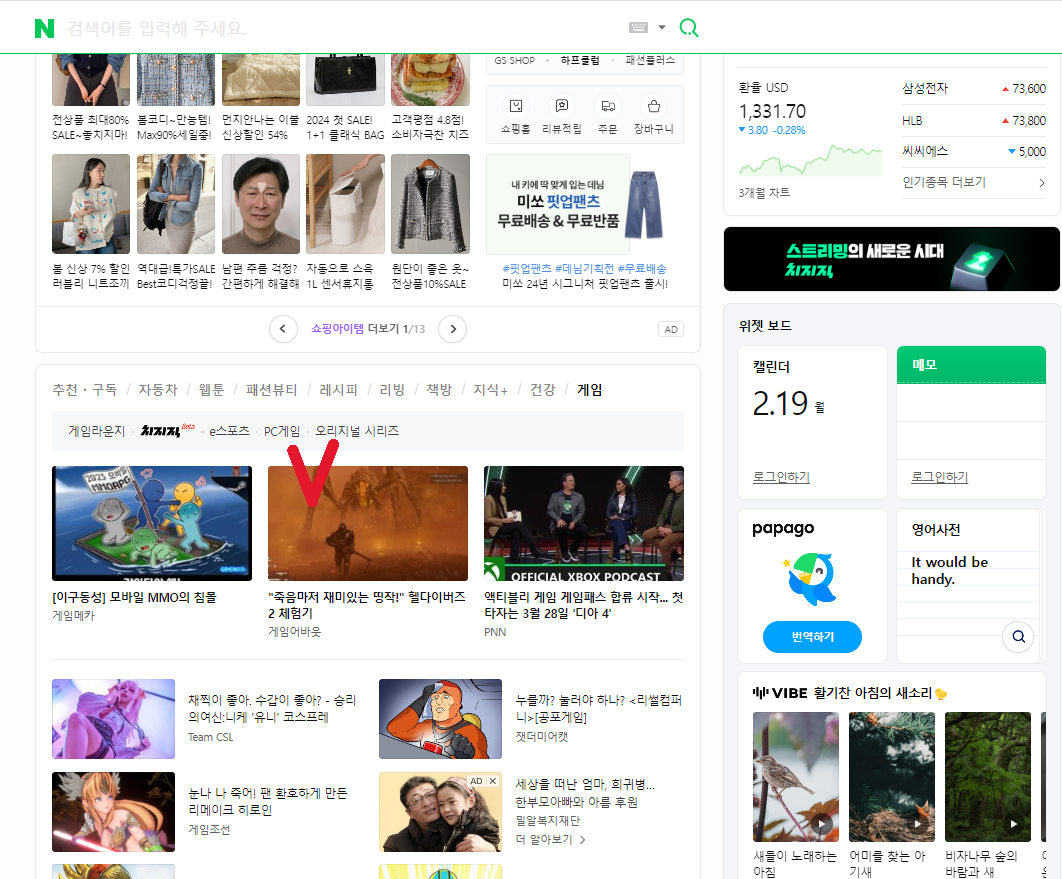Viewport: 1062px width, 879px height.
Task: Play the 어미를 찾는 아기새 playlist
Action: coord(918,824)
